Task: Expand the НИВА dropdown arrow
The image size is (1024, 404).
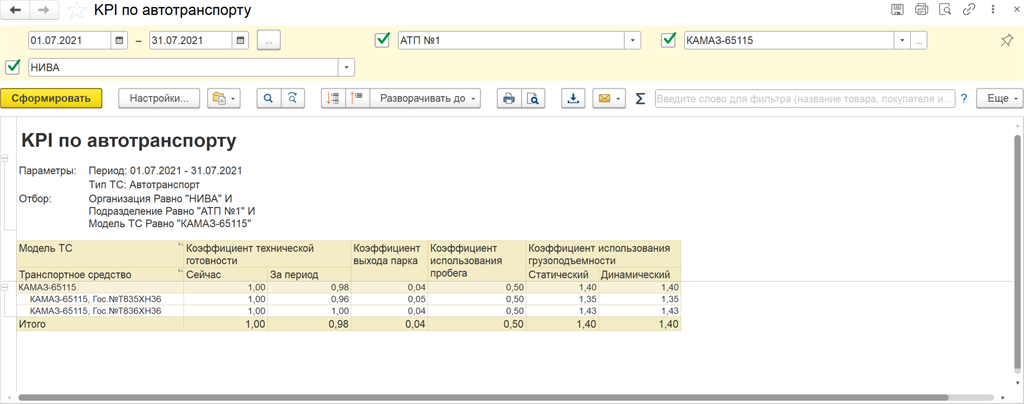Action: [x=347, y=67]
